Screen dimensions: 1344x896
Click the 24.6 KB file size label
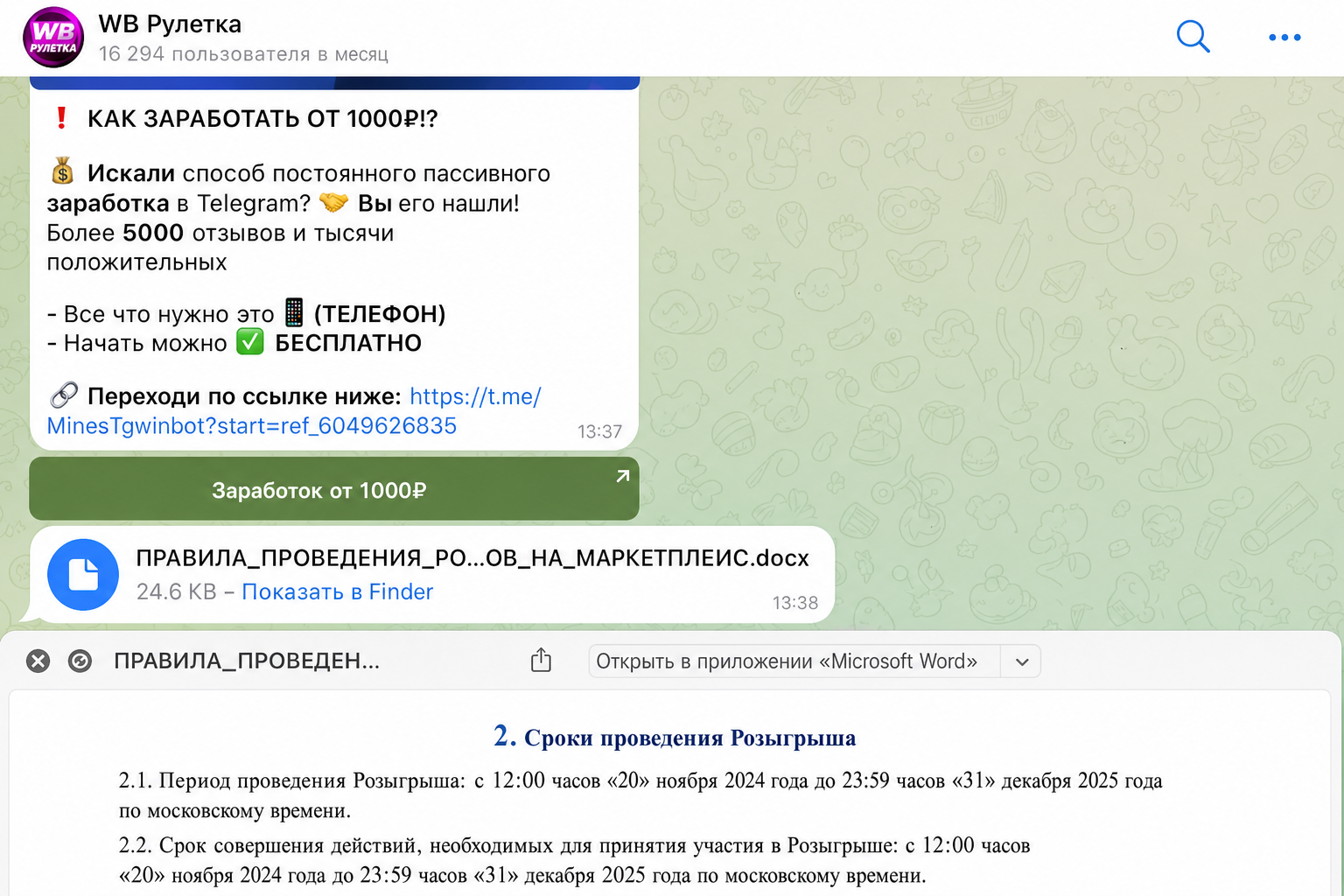tap(176, 592)
